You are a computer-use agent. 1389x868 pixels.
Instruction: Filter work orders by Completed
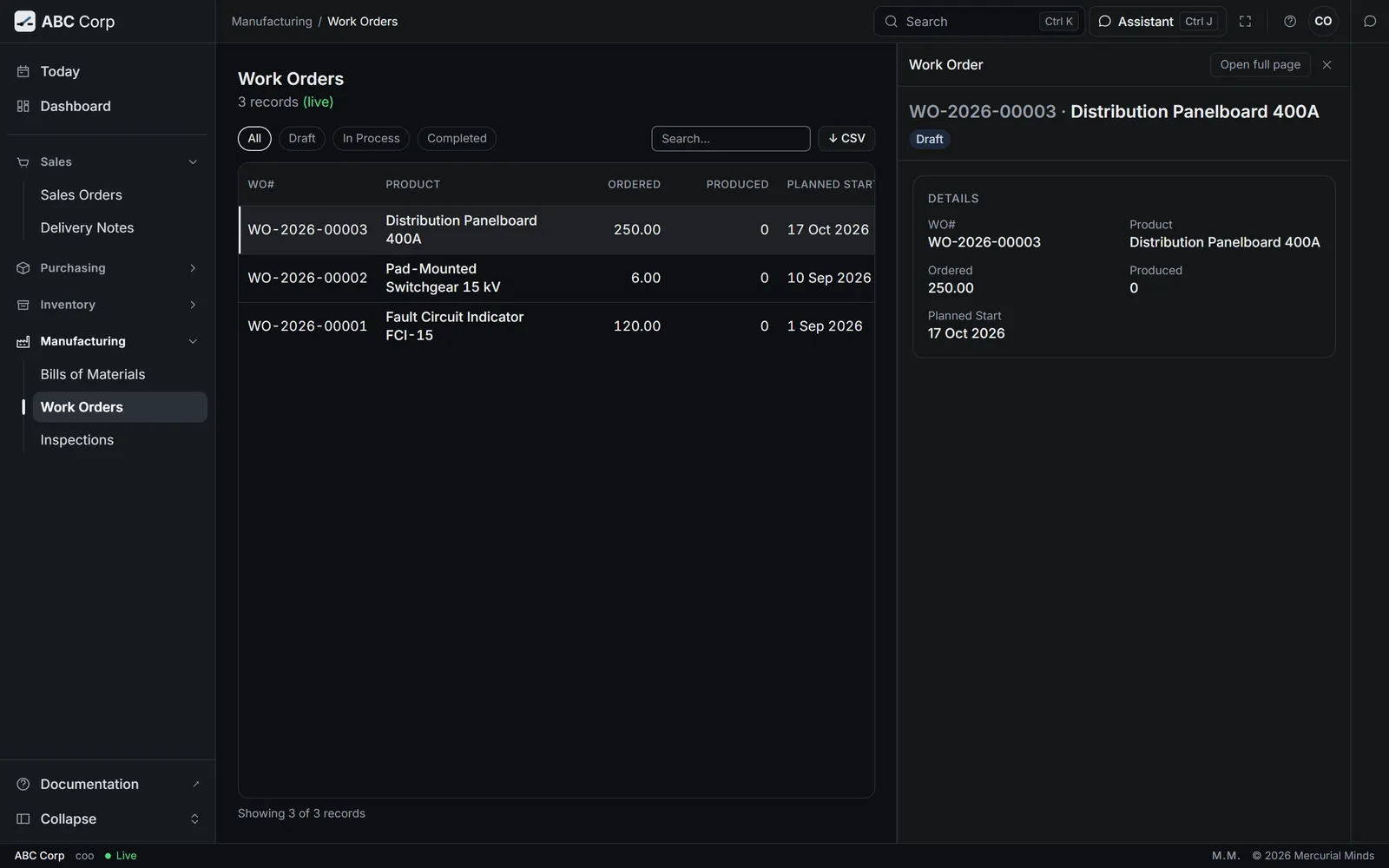coord(457,139)
